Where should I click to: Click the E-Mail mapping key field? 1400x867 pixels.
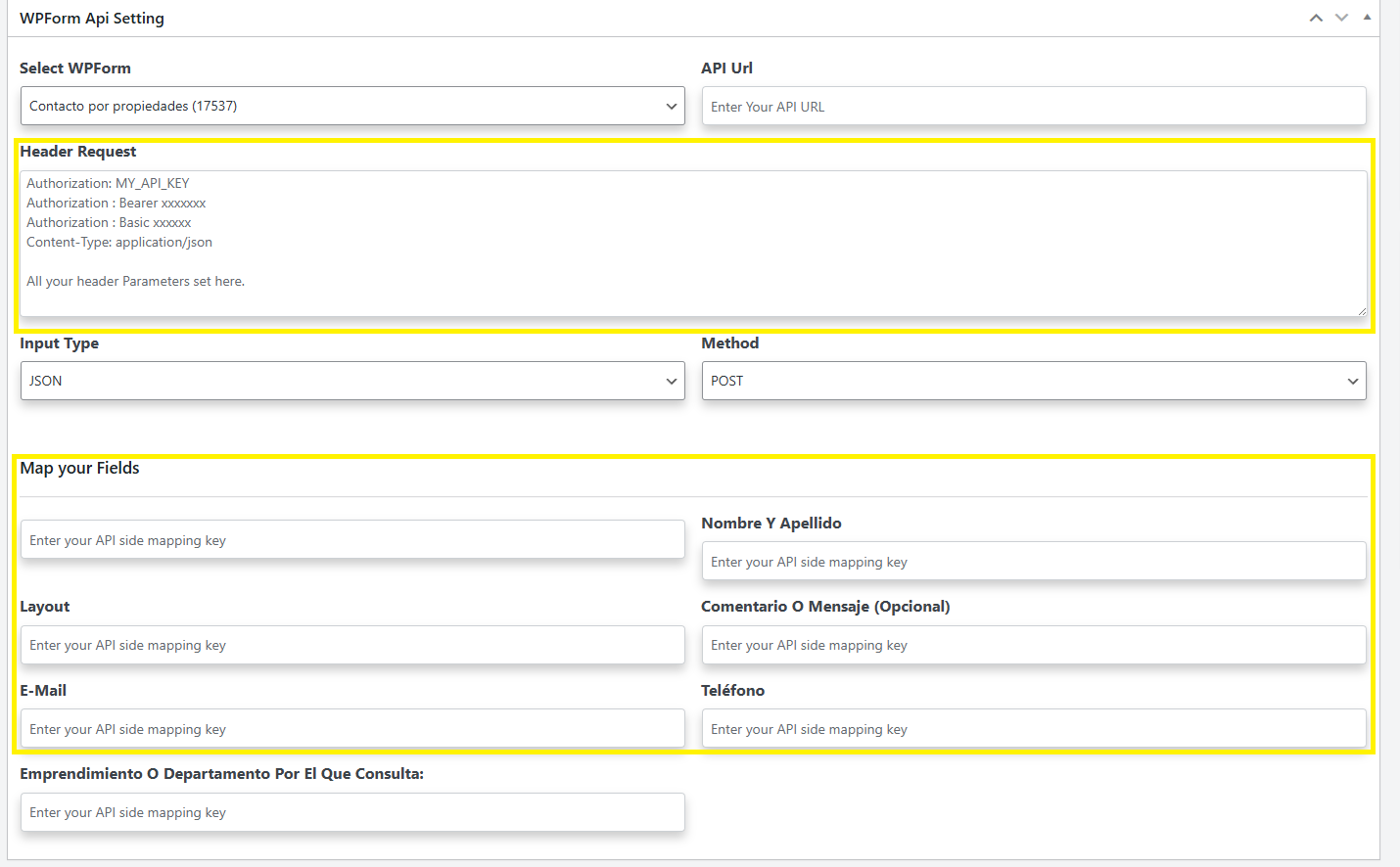pos(352,729)
